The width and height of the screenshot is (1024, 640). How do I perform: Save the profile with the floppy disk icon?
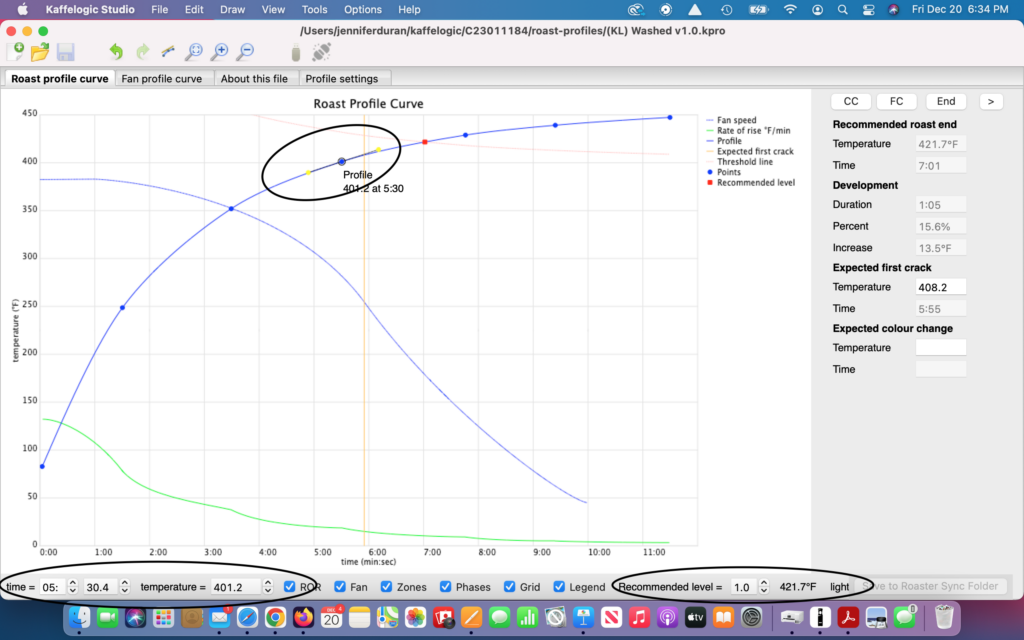coord(65,52)
